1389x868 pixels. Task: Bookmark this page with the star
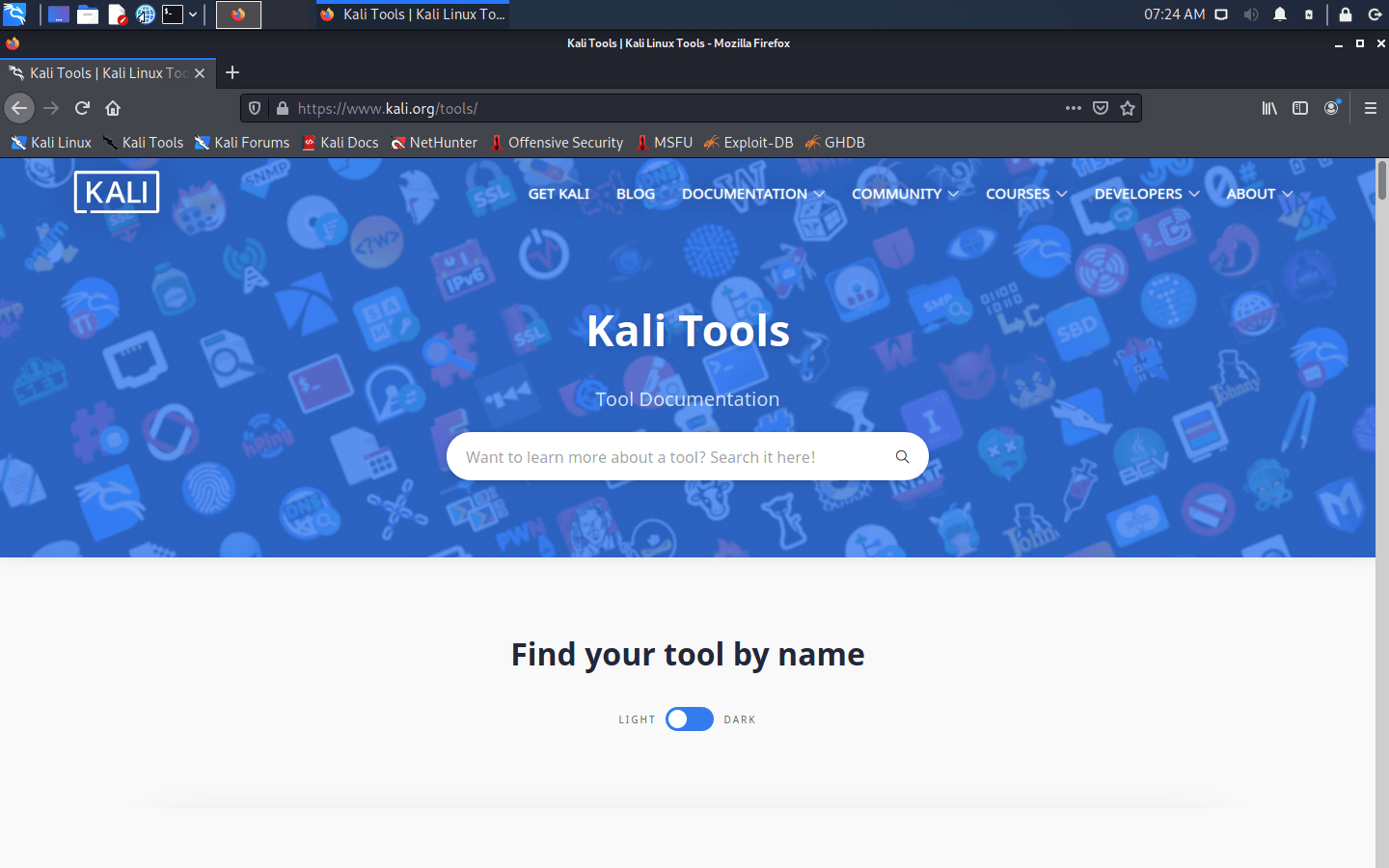1128,108
